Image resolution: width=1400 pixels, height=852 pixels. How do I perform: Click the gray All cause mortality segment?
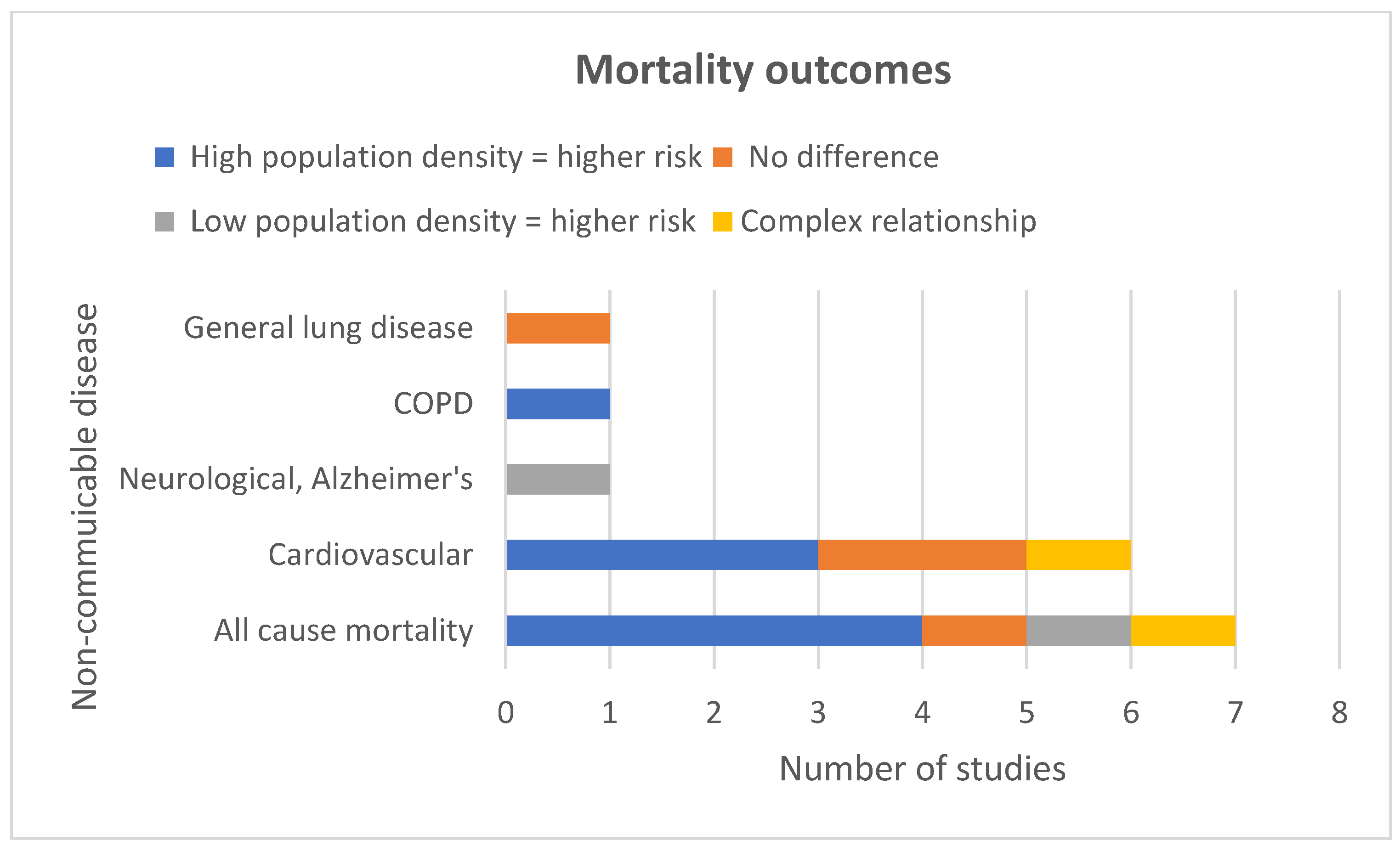[1078, 631]
